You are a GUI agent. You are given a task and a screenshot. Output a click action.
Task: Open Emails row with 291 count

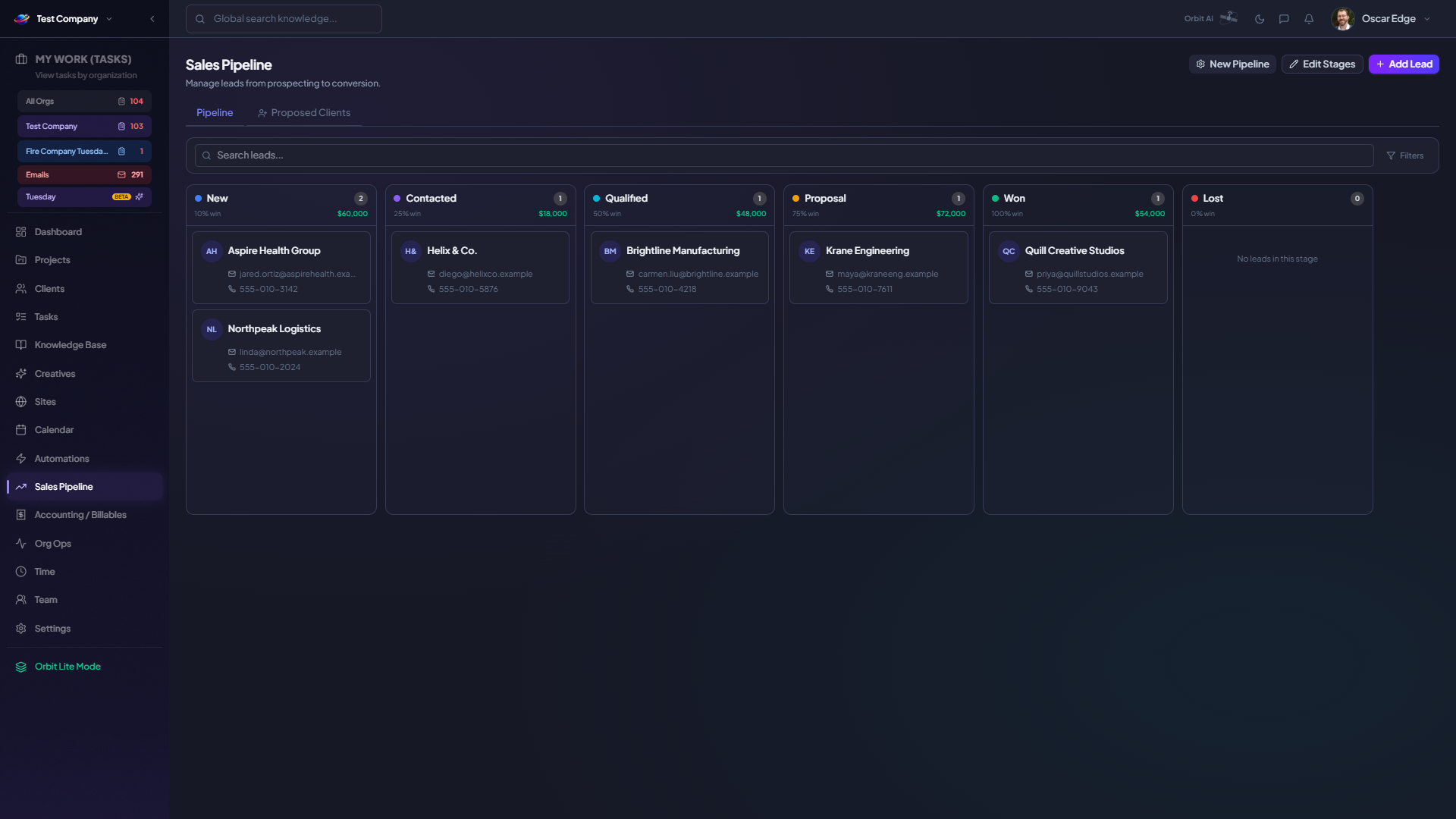point(84,174)
